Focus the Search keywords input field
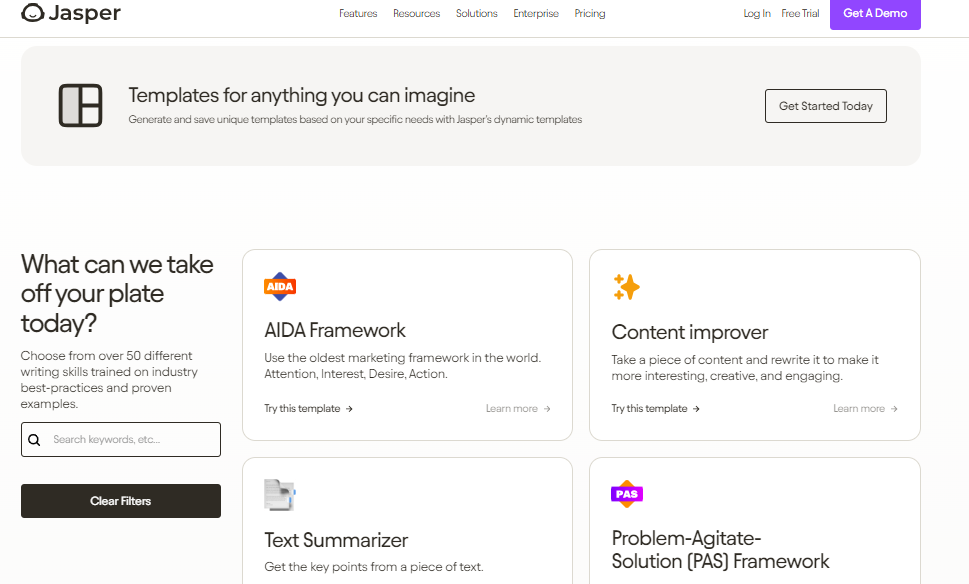This screenshot has width=969, height=584. pos(121,439)
